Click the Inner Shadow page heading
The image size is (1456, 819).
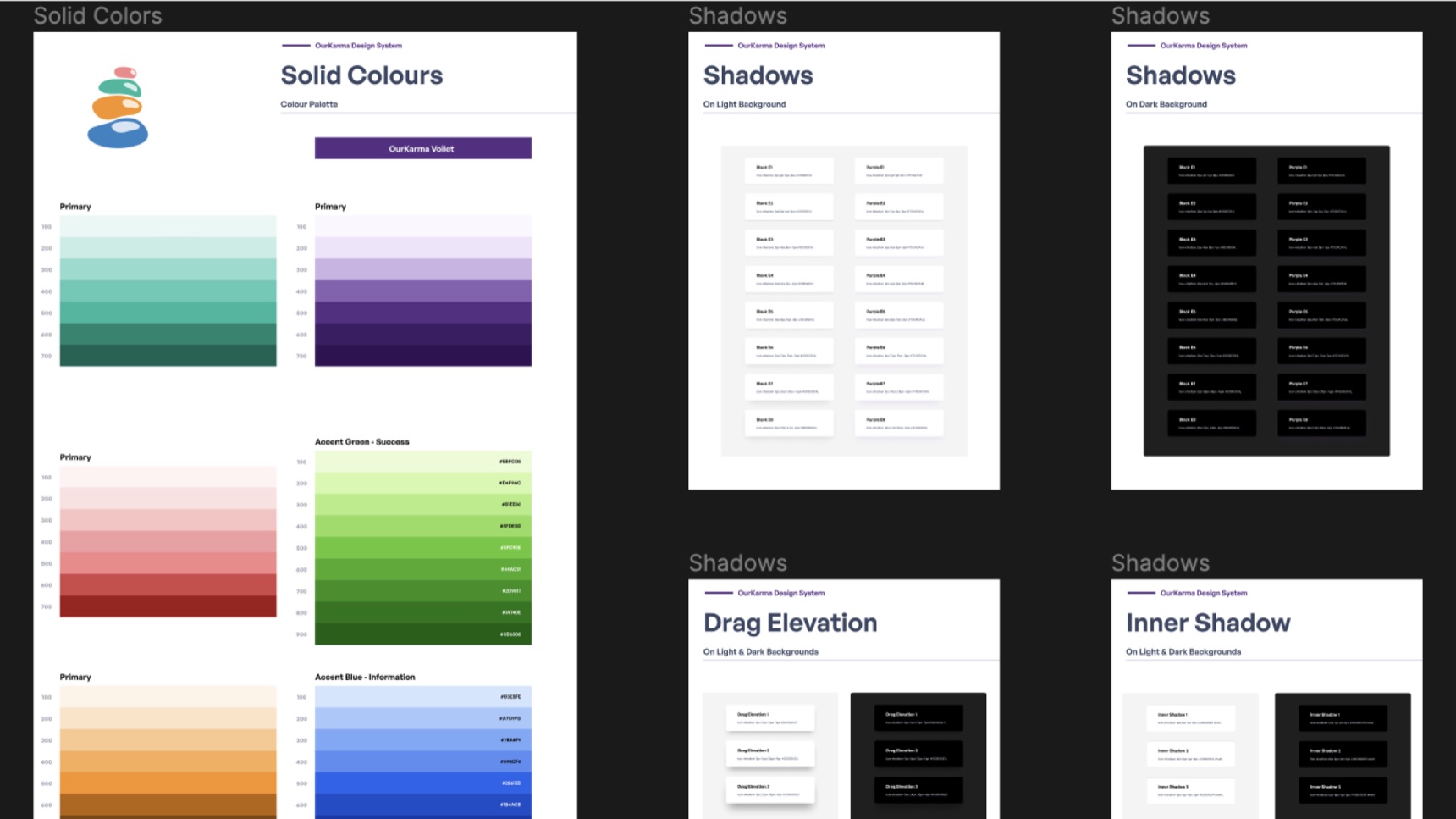tap(1208, 623)
